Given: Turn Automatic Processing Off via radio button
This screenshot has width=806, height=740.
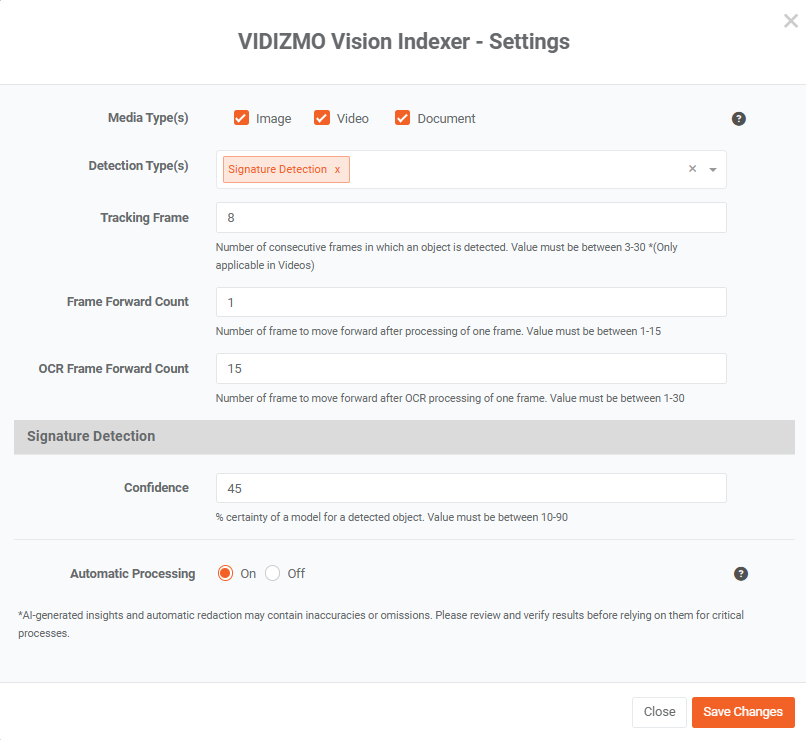Looking at the screenshot, I should point(273,573).
